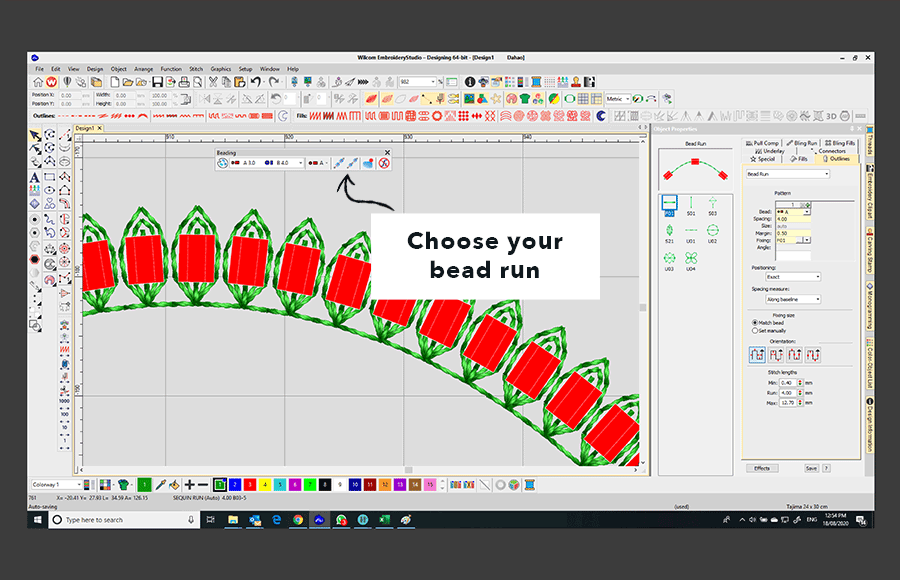Click the Print icon in the standard toolbar
Viewport: 900px width, 580px height.
coord(182,85)
